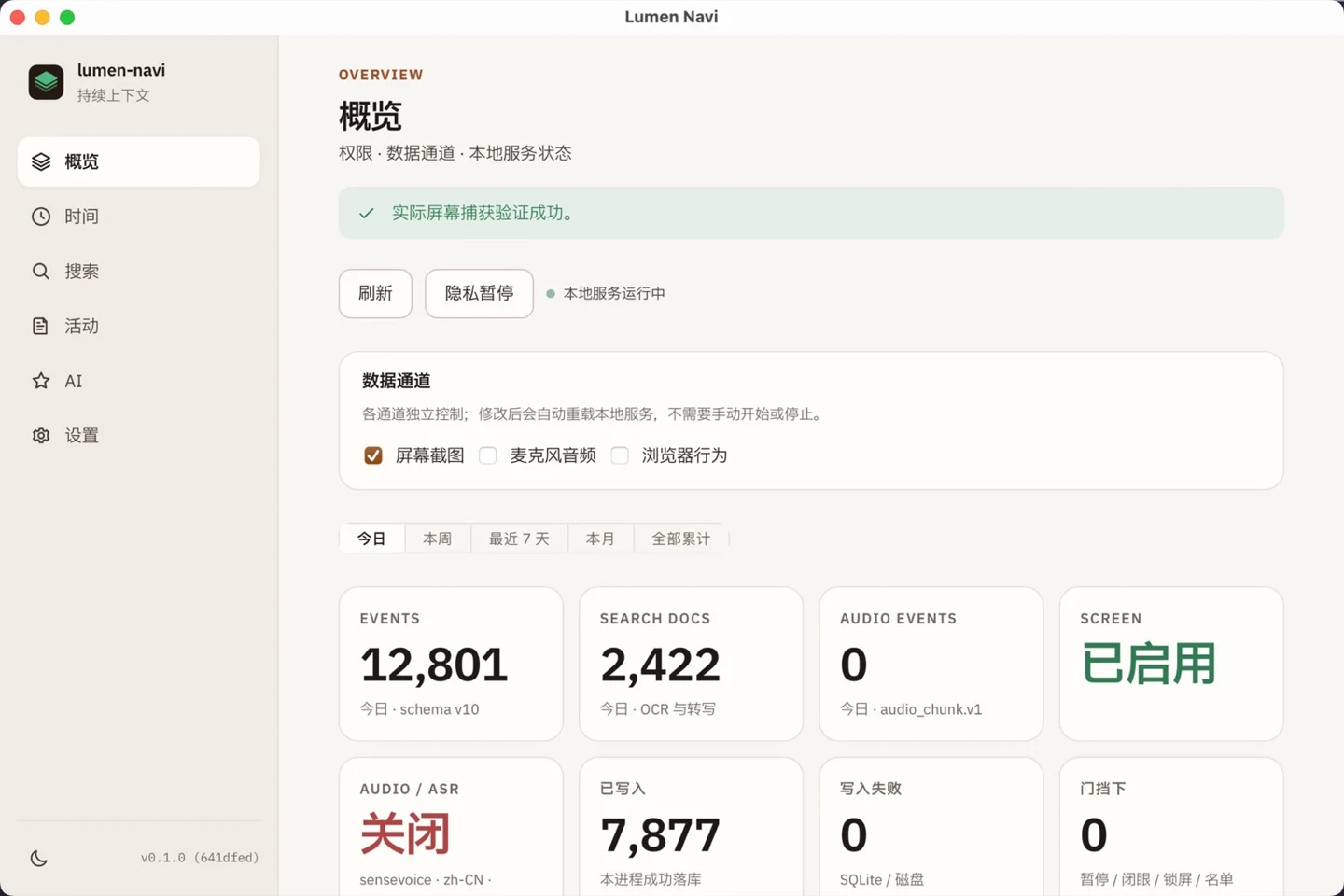Click the 搜索 magnifier icon

[41, 272]
